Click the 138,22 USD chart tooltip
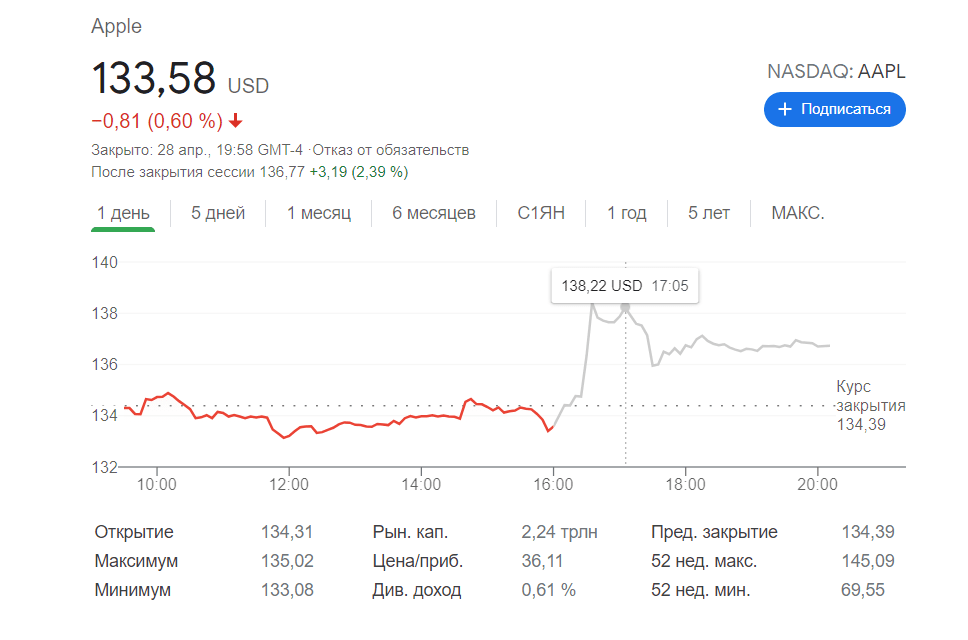The image size is (968, 640). [x=624, y=284]
